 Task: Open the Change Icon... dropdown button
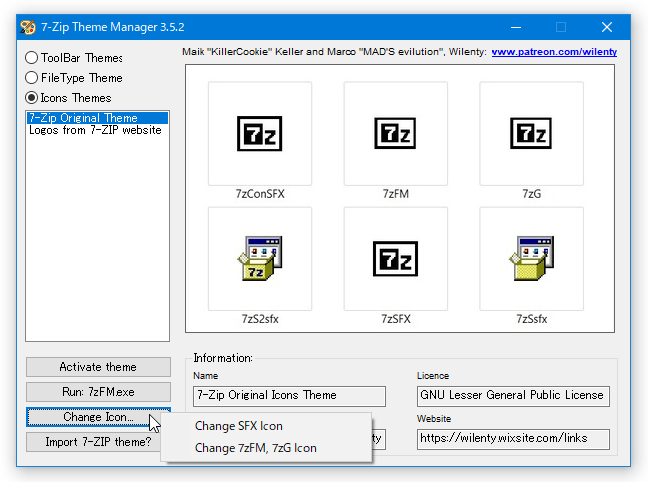(98, 417)
